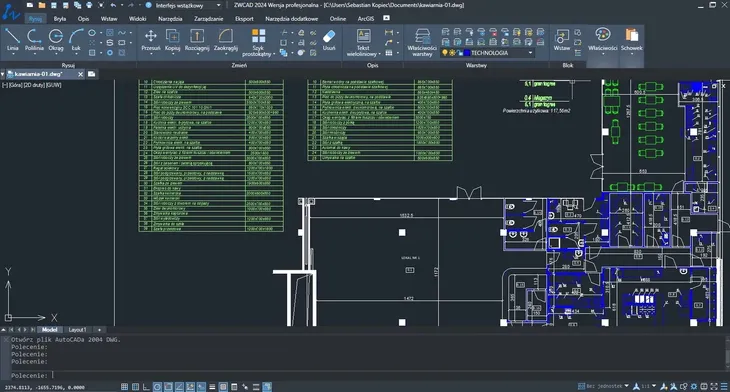
Task: Click the table icon in Opis panel
Action: 389,53
